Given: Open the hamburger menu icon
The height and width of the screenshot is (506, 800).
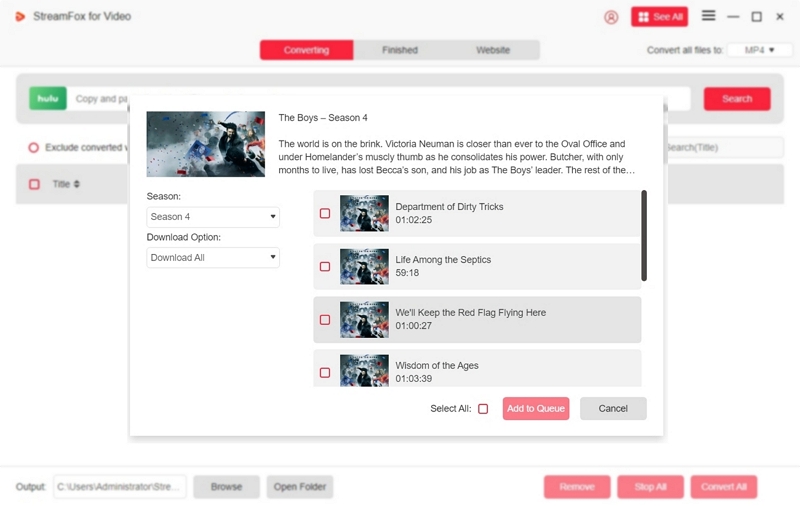Looking at the screenshot, I should click(708, 16).
